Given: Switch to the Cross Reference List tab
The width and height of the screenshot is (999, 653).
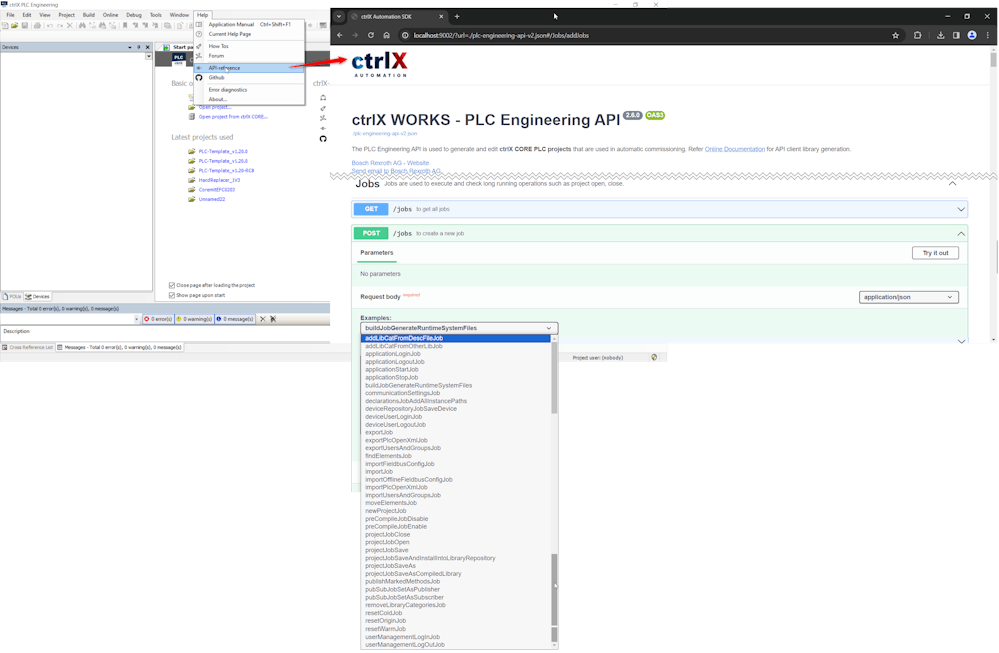Looking at the screenshot, I should click(x=30, y=347).
